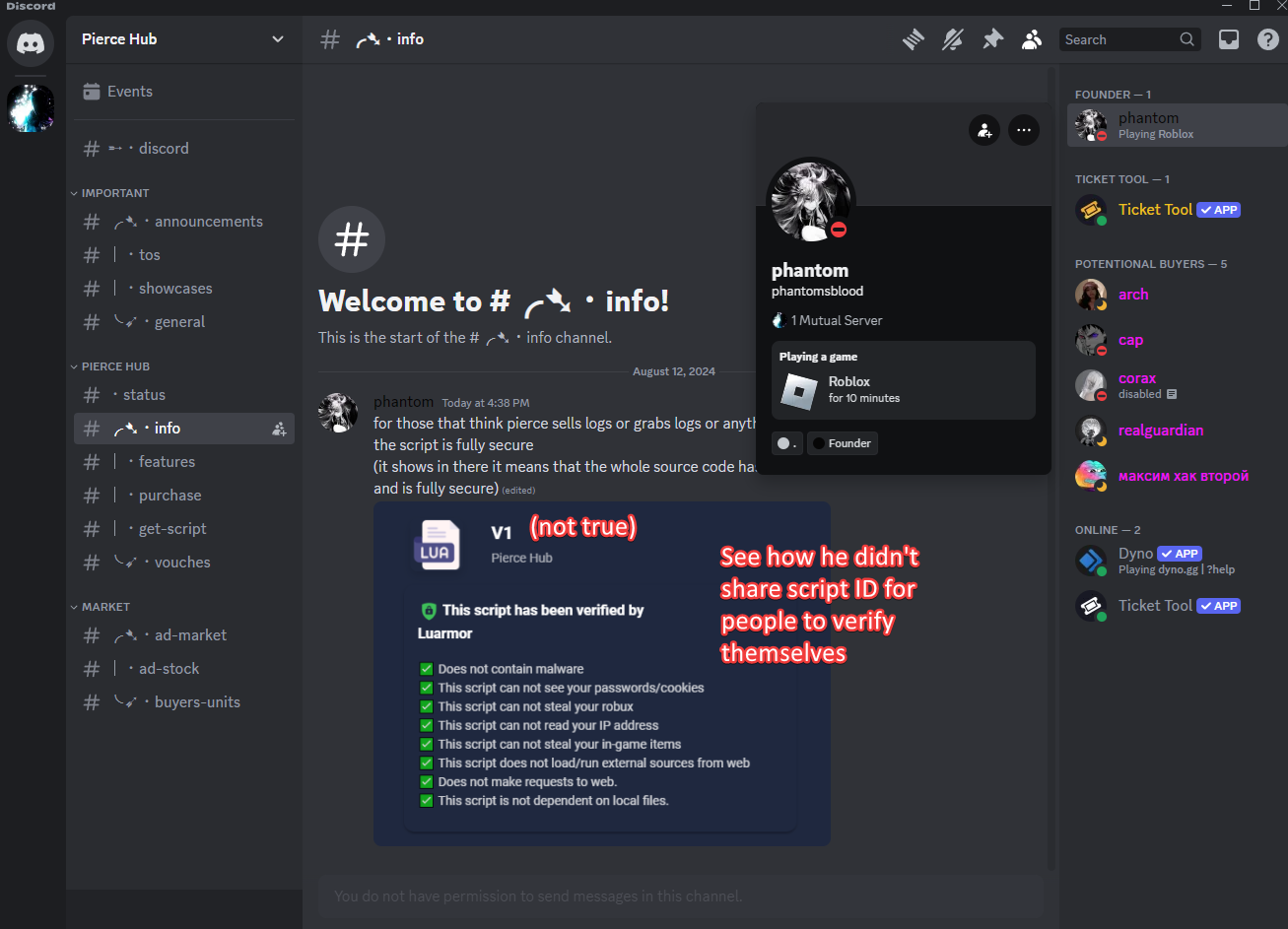The width and height of the screenshot is (1288, 929).
Task: Click the Founder role badge in profile
Action: (x=842, y=443)
